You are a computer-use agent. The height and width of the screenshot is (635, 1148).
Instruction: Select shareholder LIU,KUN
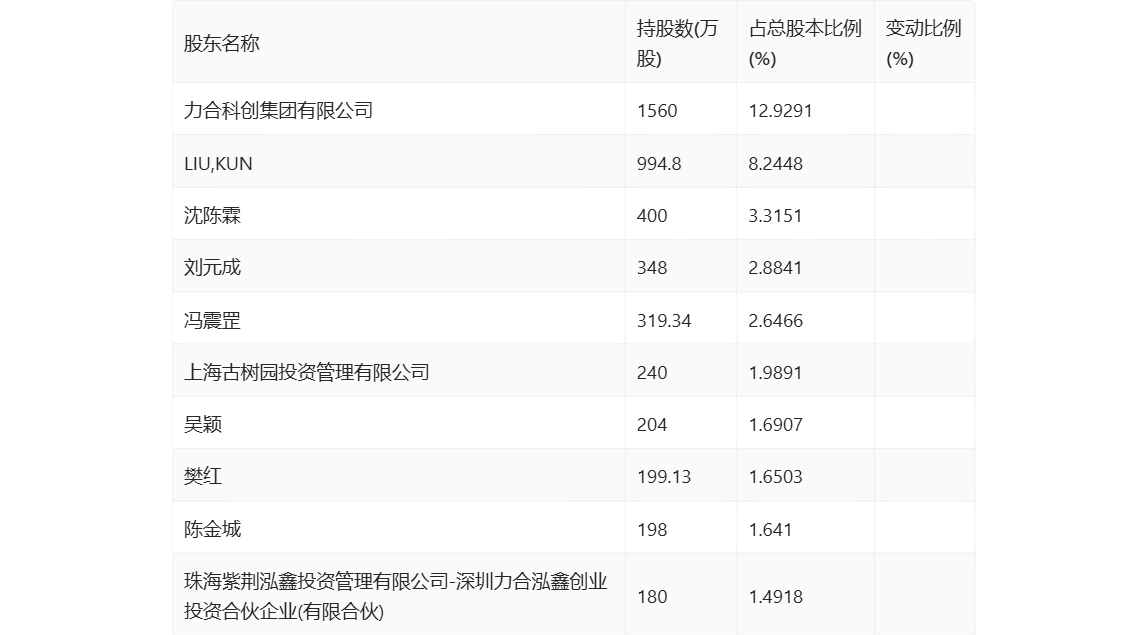tap(218, 163)
